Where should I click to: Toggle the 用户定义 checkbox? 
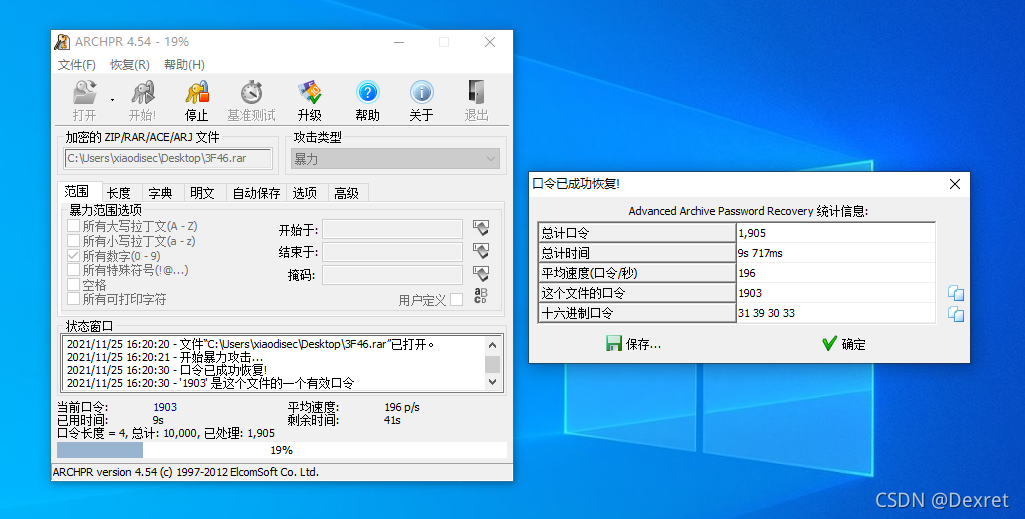(x=457, y=299)
